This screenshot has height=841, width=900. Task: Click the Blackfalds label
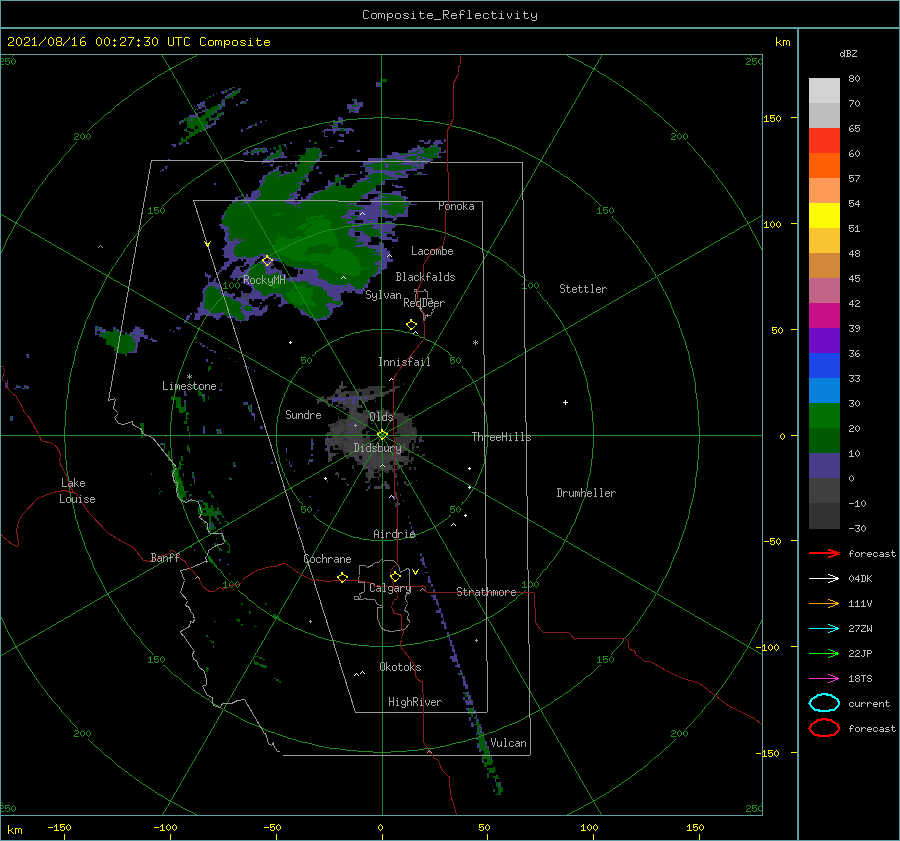pyautogui.click(x=425, y=277)
